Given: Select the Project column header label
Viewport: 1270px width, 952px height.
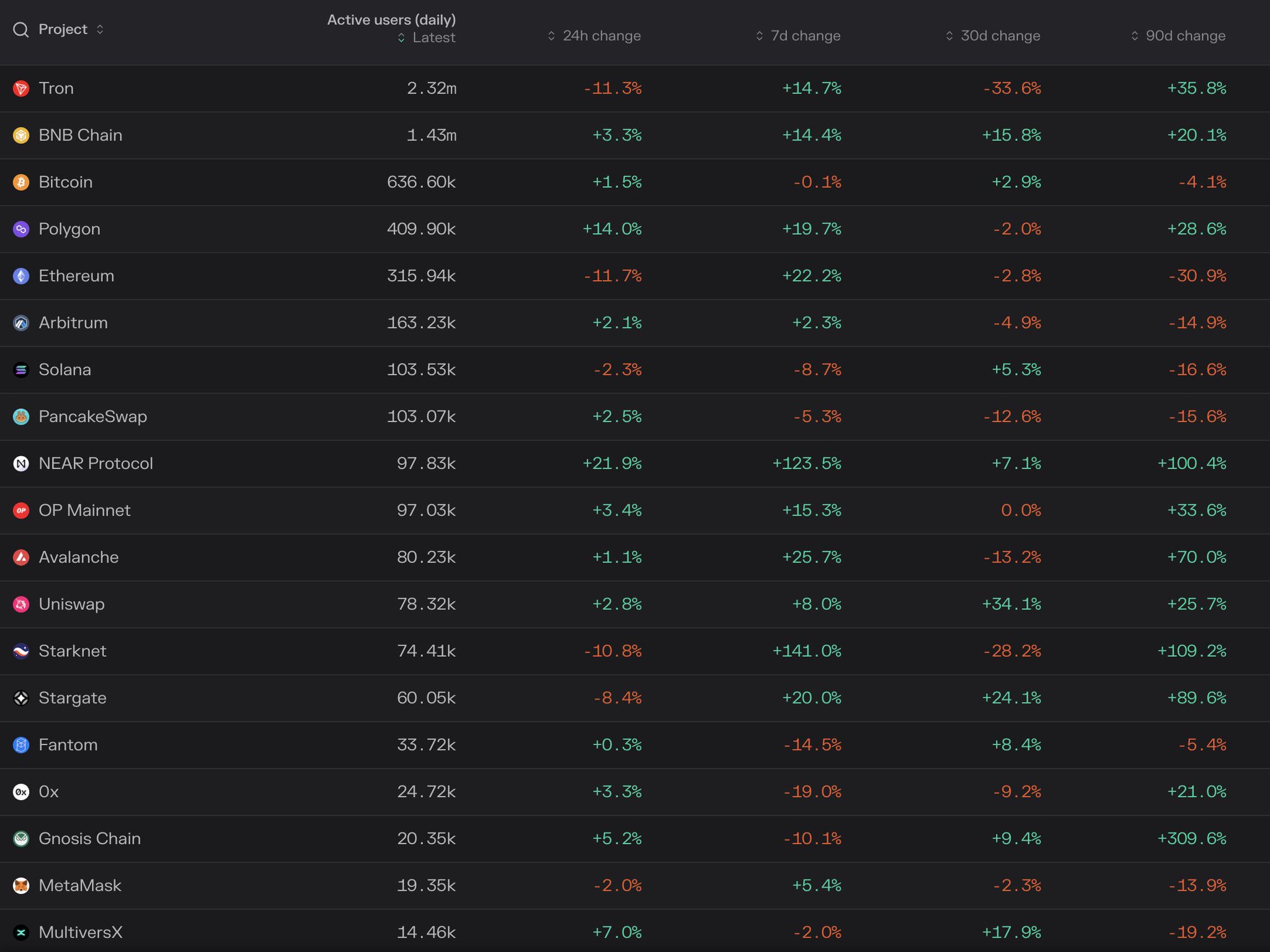Looking at the screenshot, I should [x=64, y=29].
